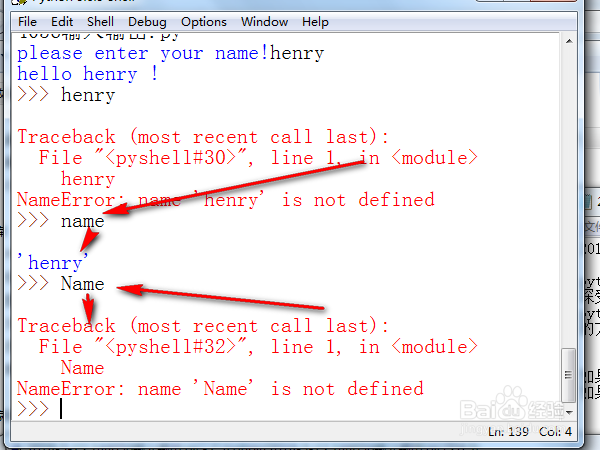Click the vertical scrollbar thumb
This screenshot has width=600, height=450.
coord(568,375)
